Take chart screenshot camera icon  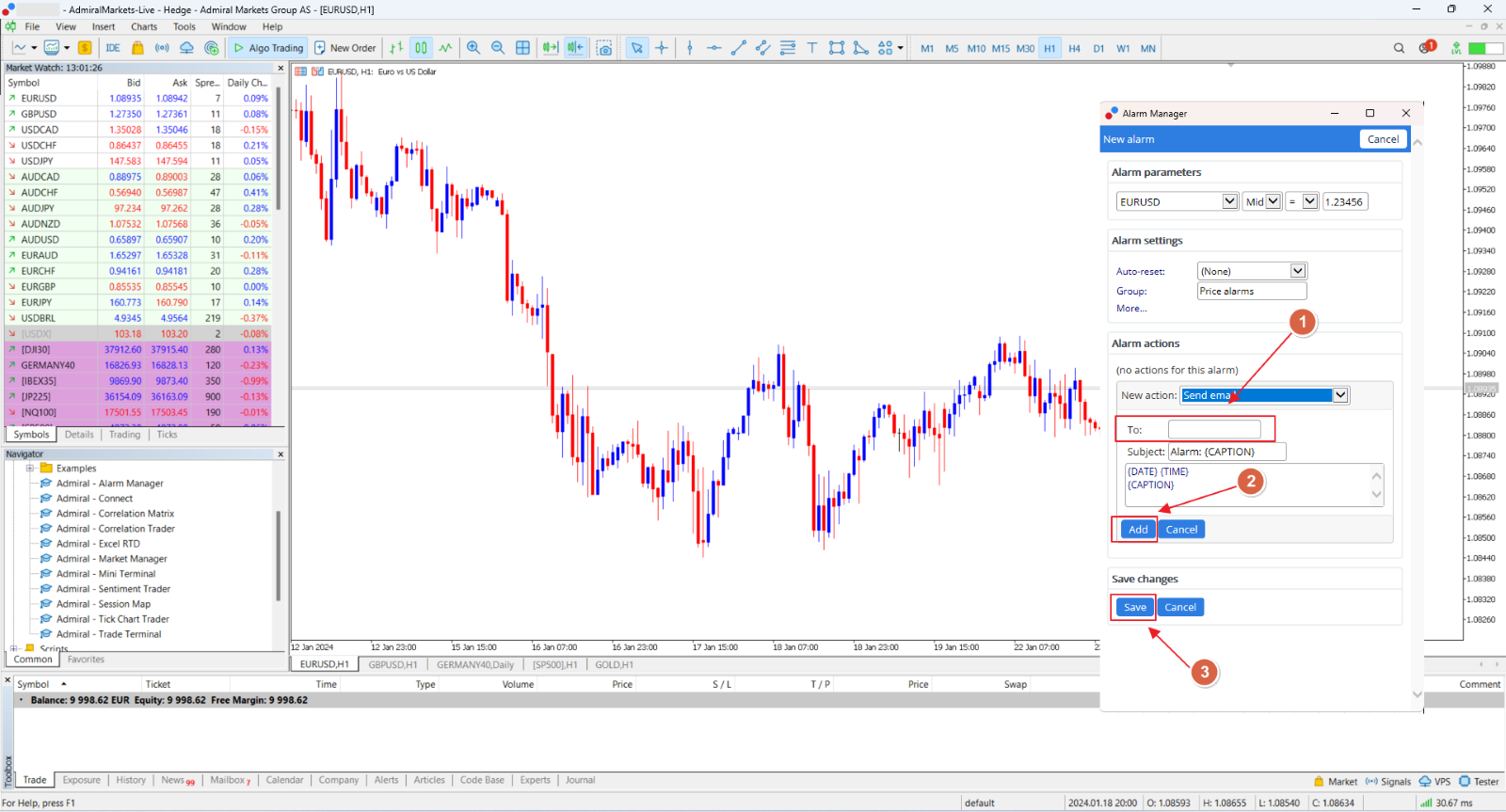(604, 48)
